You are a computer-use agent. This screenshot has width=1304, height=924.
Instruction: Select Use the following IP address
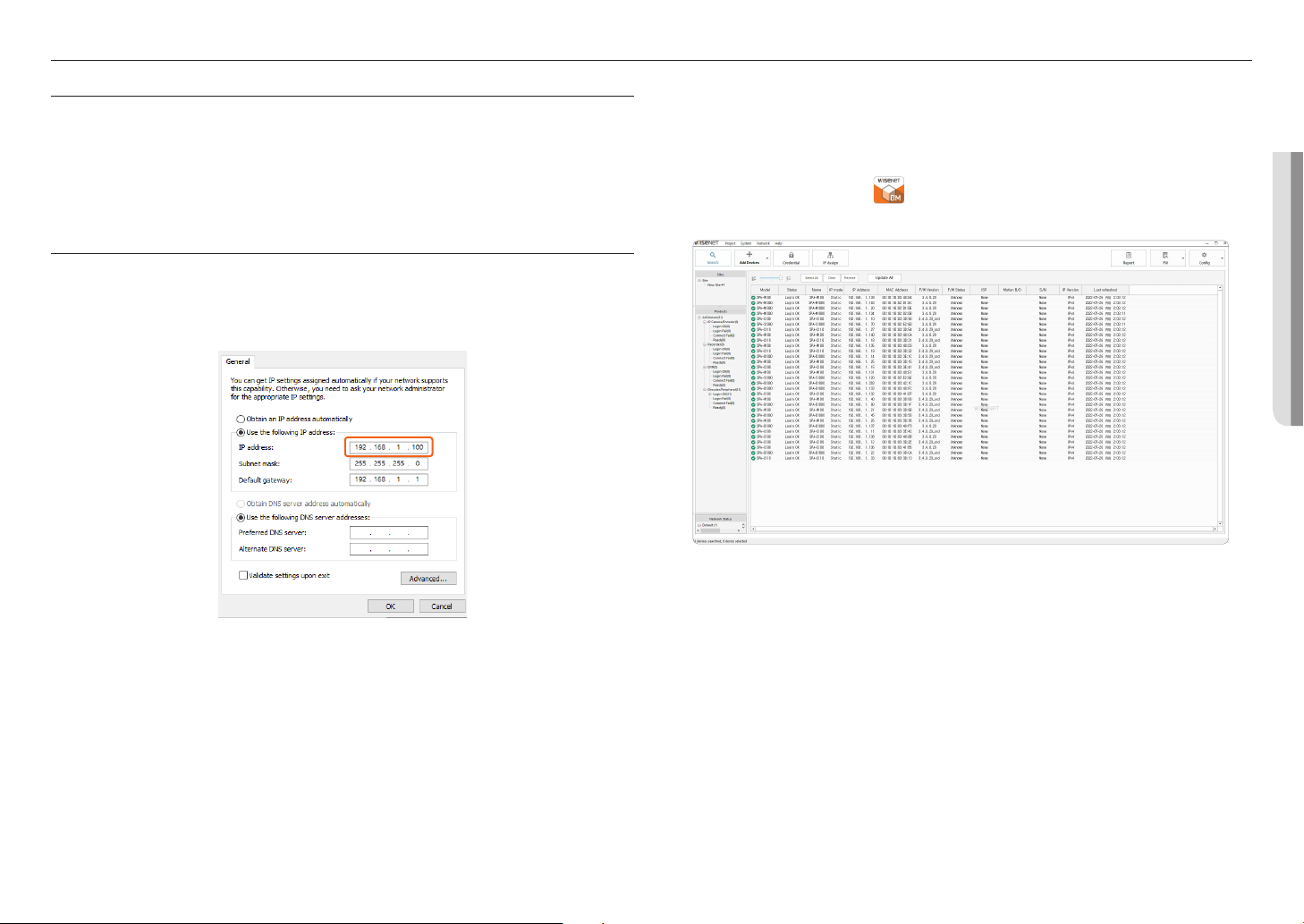241,432
